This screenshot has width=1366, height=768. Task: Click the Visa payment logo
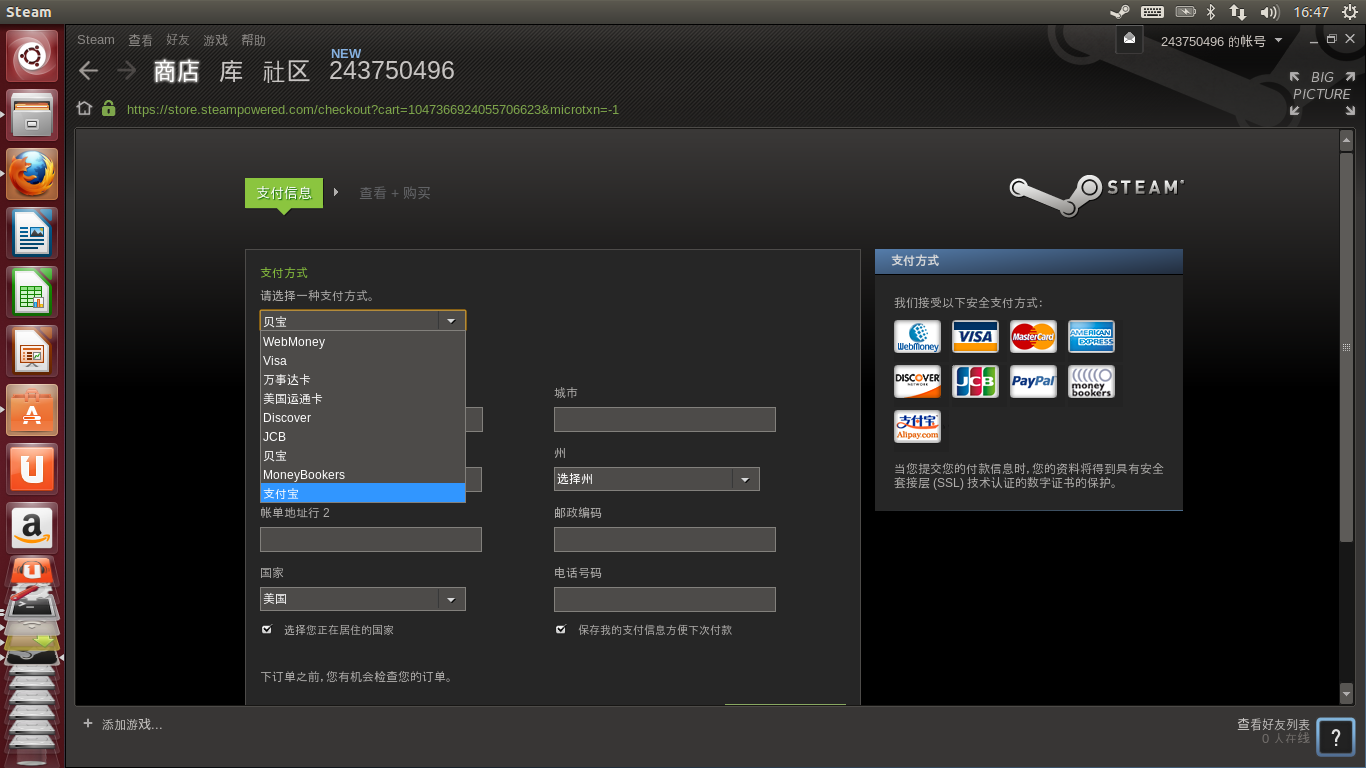(x=975, y=337)
